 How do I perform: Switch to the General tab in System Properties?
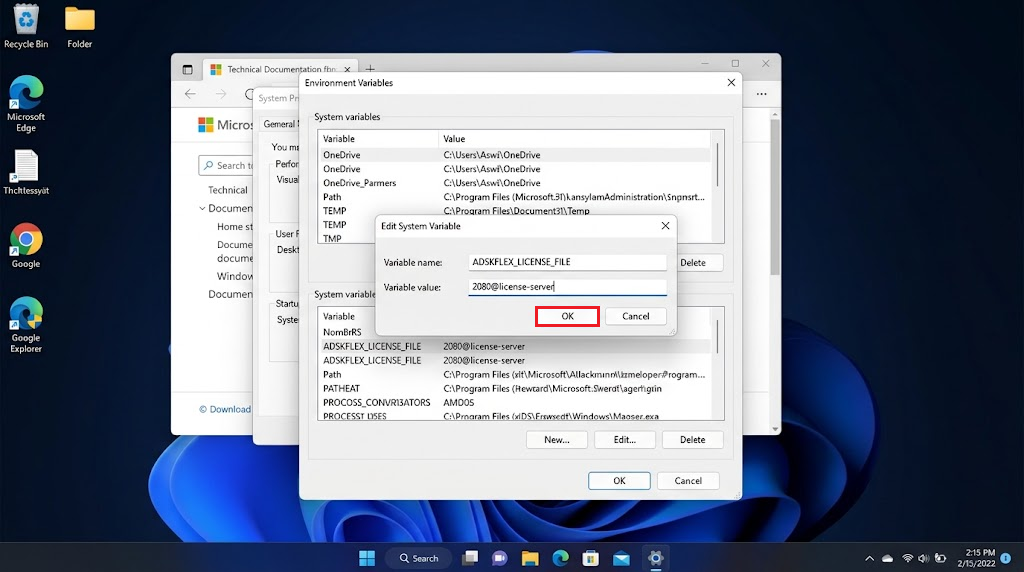[279, 124]
